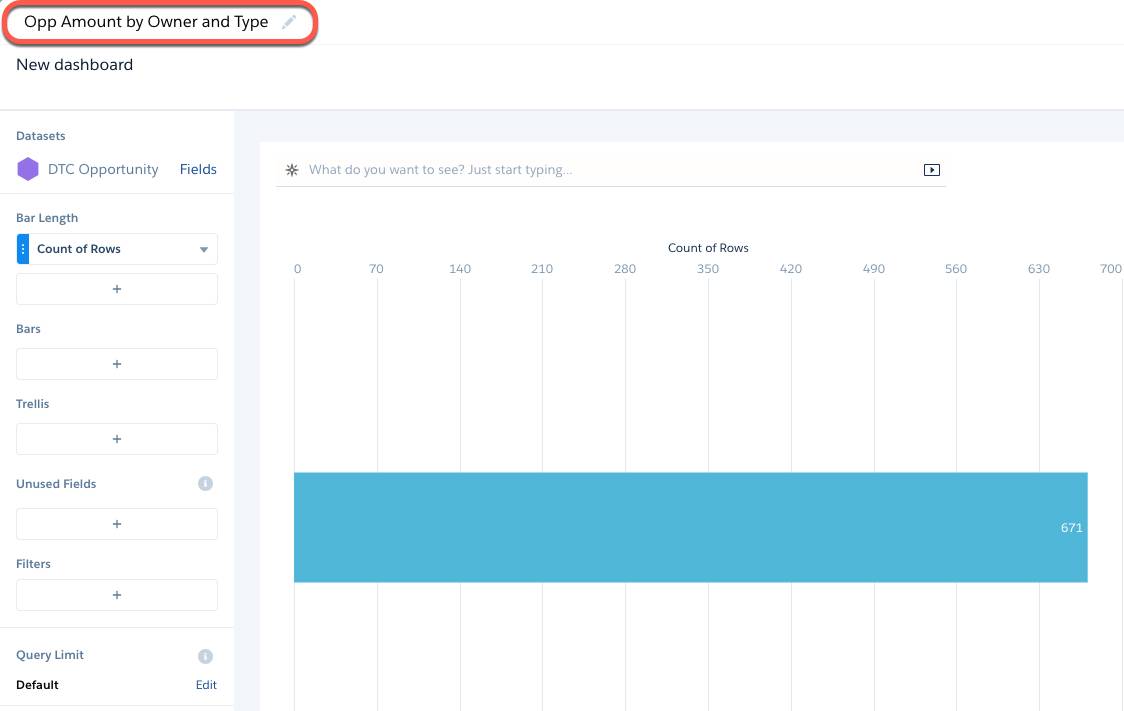Select the blue bar showing 671
The image size is (1124, 711).
tap(690, 527)
